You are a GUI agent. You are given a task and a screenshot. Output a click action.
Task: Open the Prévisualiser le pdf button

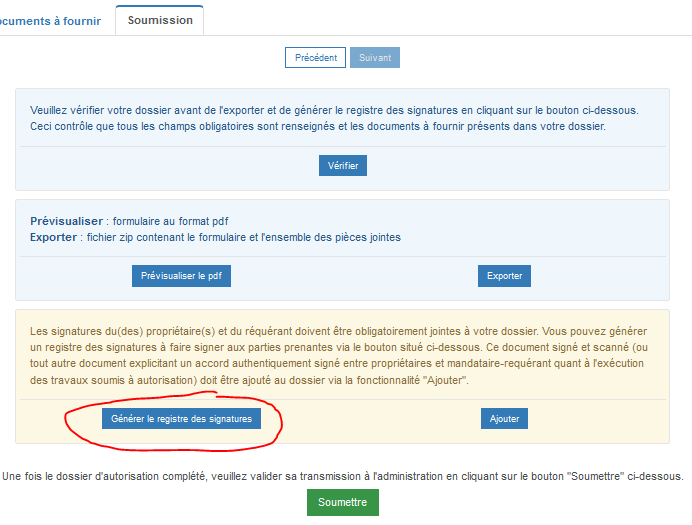pyautogui.click(x=181, y=276)
